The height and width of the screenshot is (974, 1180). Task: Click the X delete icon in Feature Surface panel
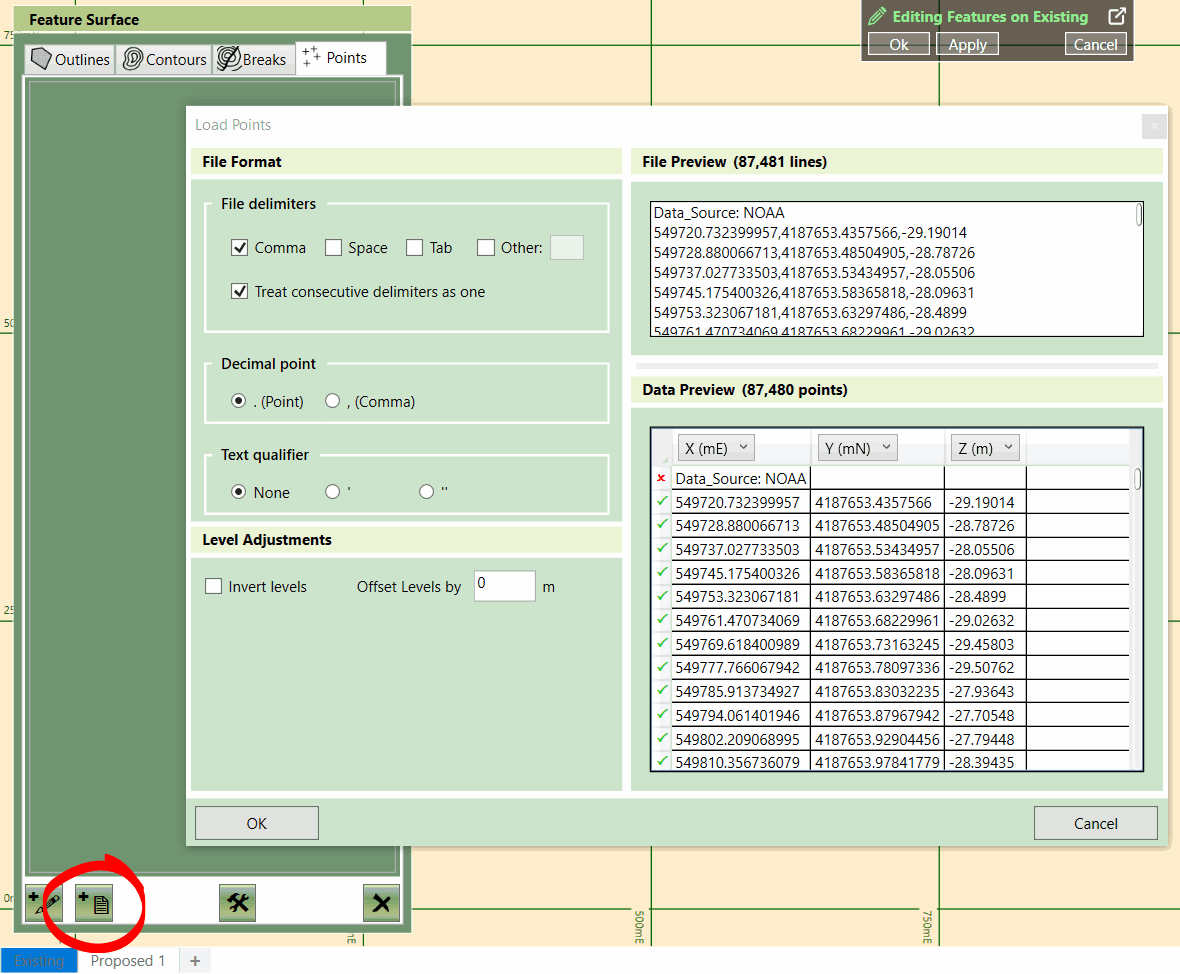point(381,903)
